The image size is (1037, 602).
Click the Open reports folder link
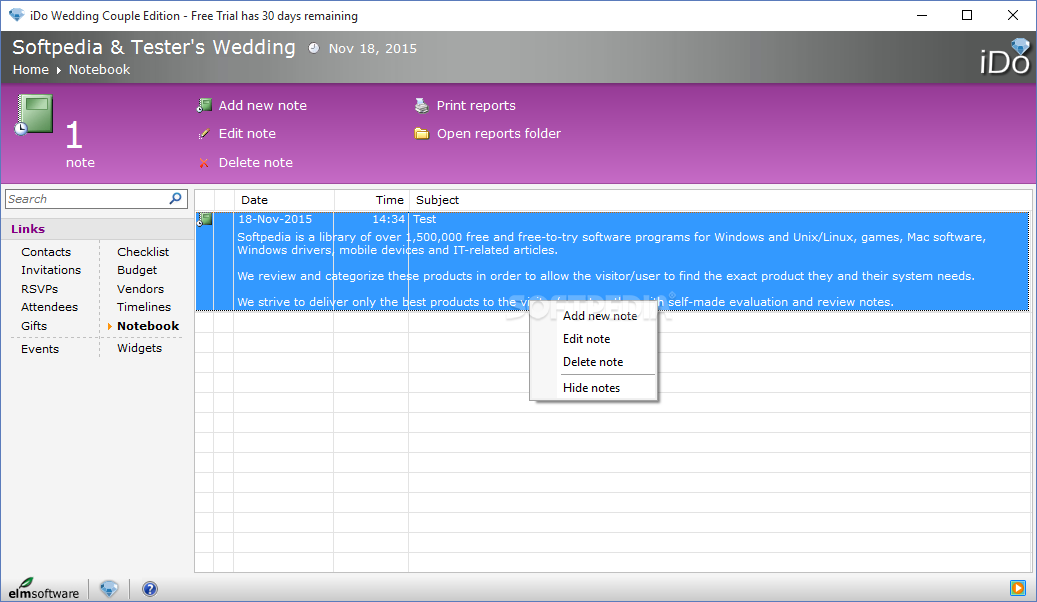click(499, 134)
